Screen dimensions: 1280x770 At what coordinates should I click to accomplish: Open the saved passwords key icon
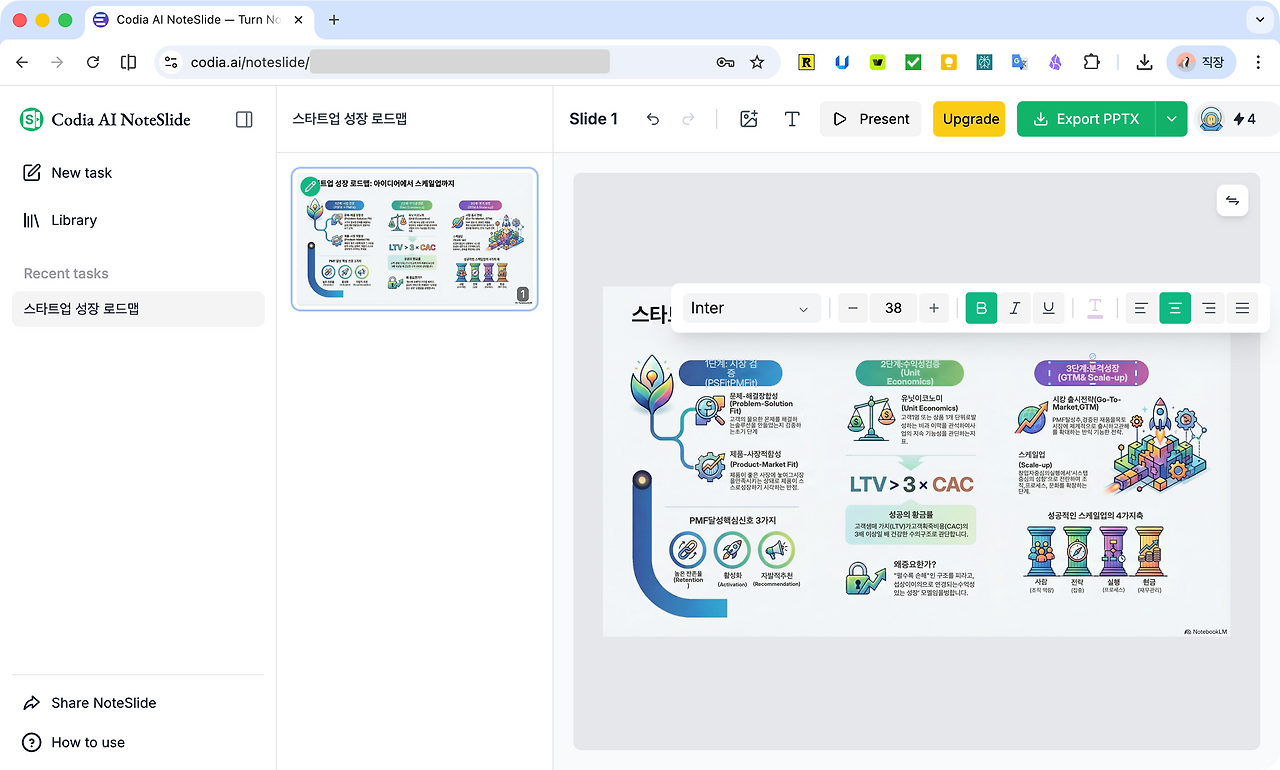click(726, 62)
